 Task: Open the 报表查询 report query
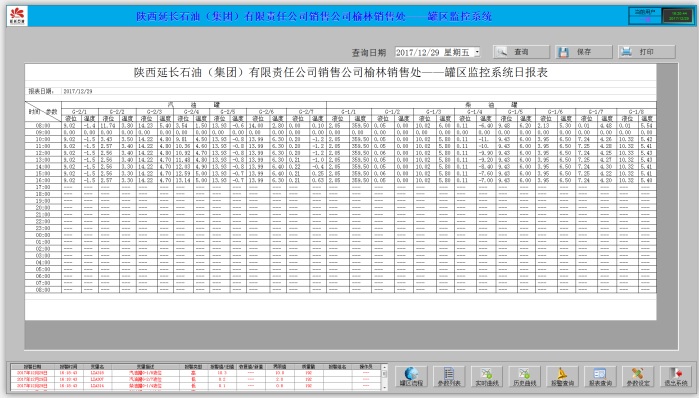600,377
